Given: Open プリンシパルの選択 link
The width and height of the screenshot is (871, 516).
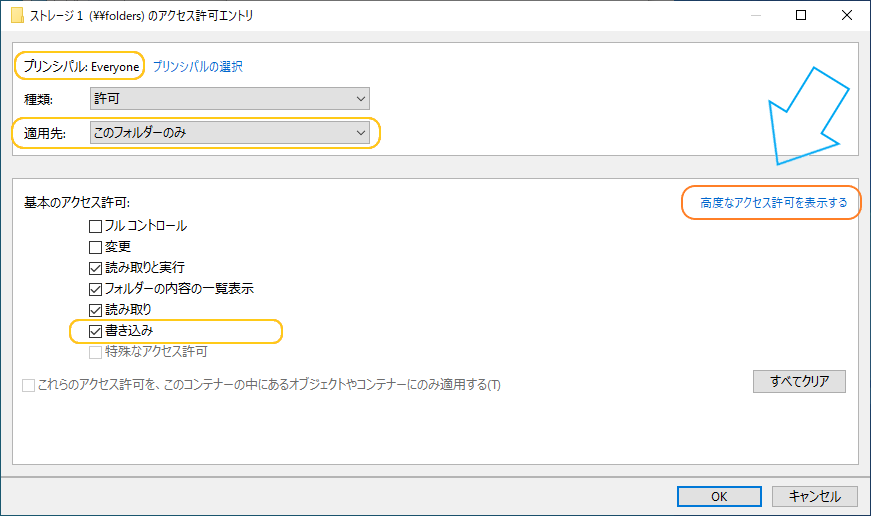Looking at the screenshot, I should (x=198, y=67).
